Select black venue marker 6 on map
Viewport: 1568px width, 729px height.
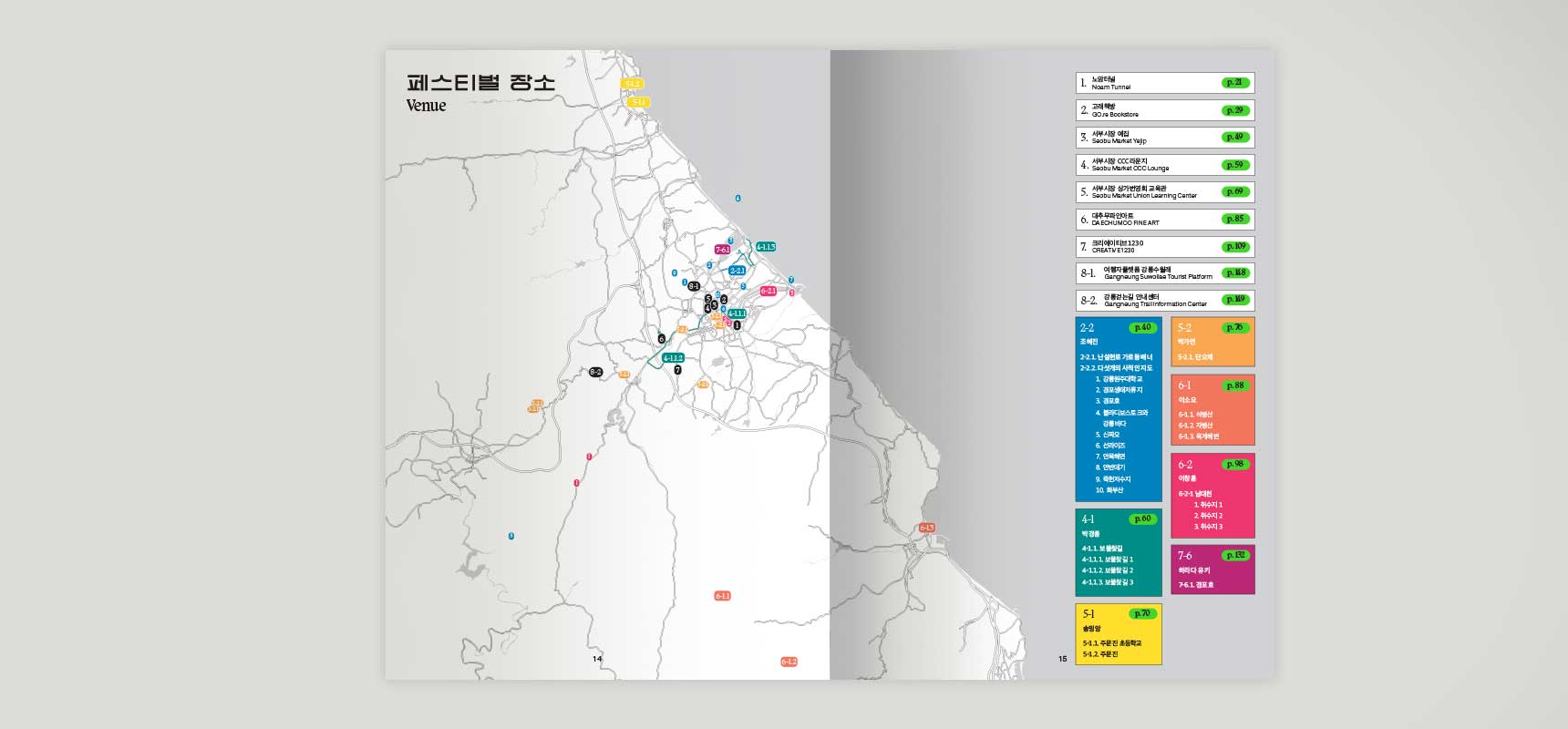(662, 339)
